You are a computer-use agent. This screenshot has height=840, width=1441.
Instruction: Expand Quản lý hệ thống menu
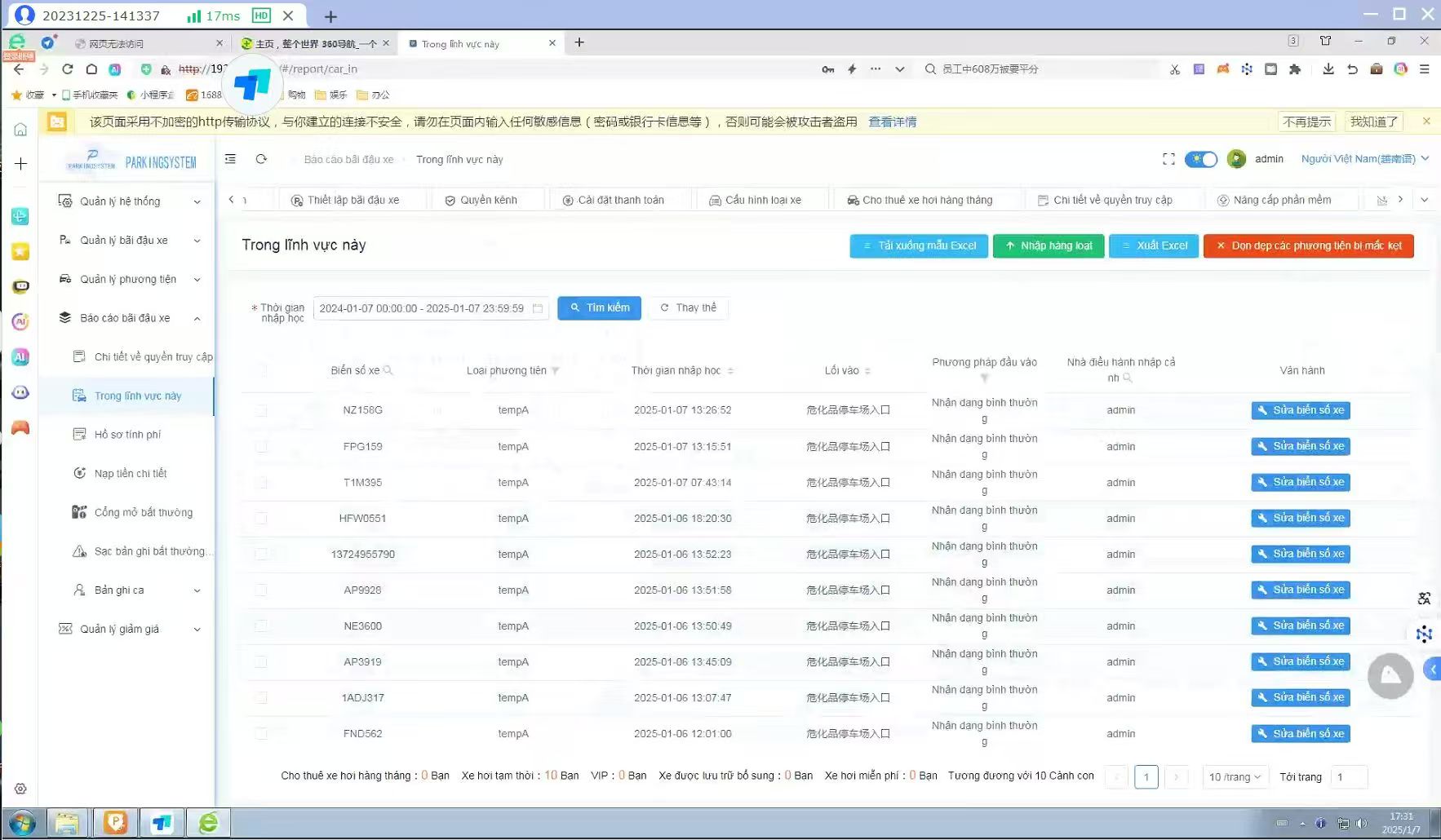click(128, 201)
